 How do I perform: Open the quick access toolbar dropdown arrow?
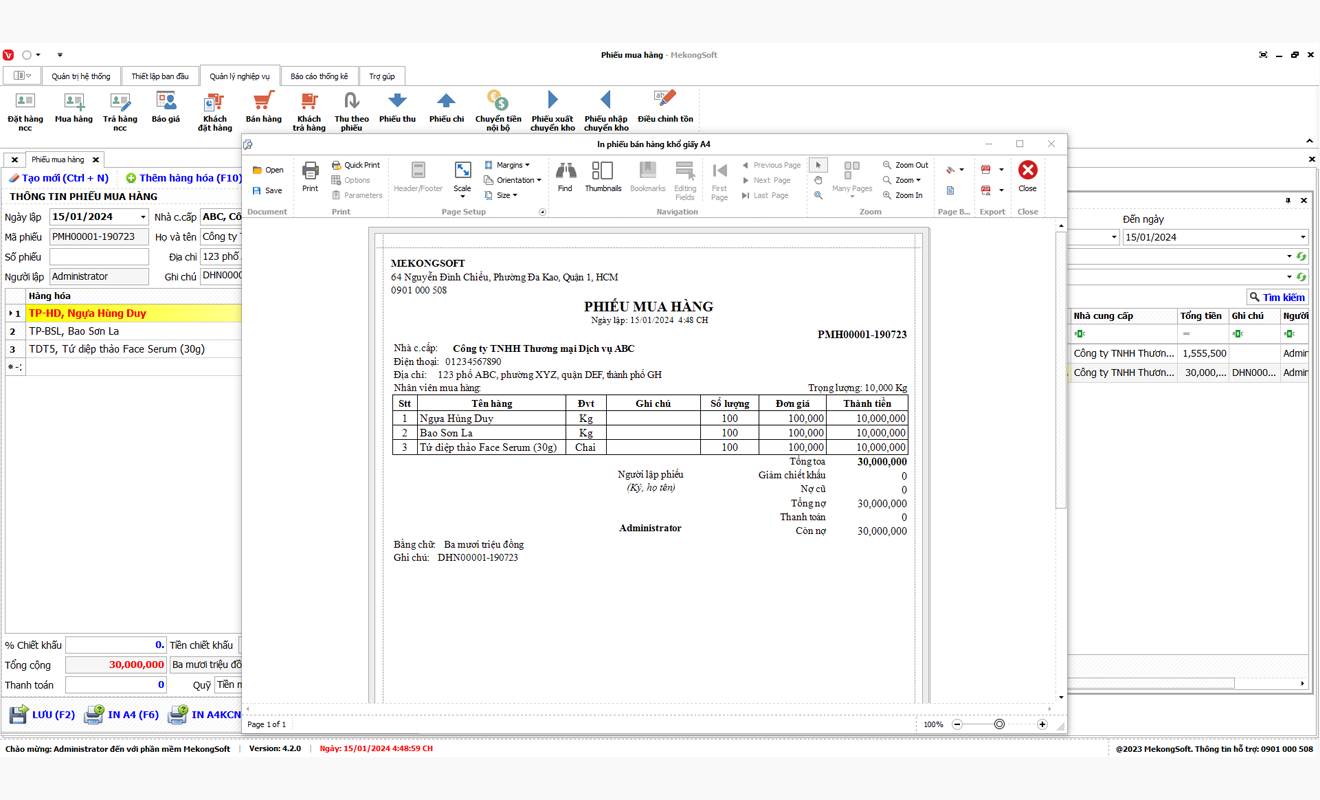click(x=60, y=55)
